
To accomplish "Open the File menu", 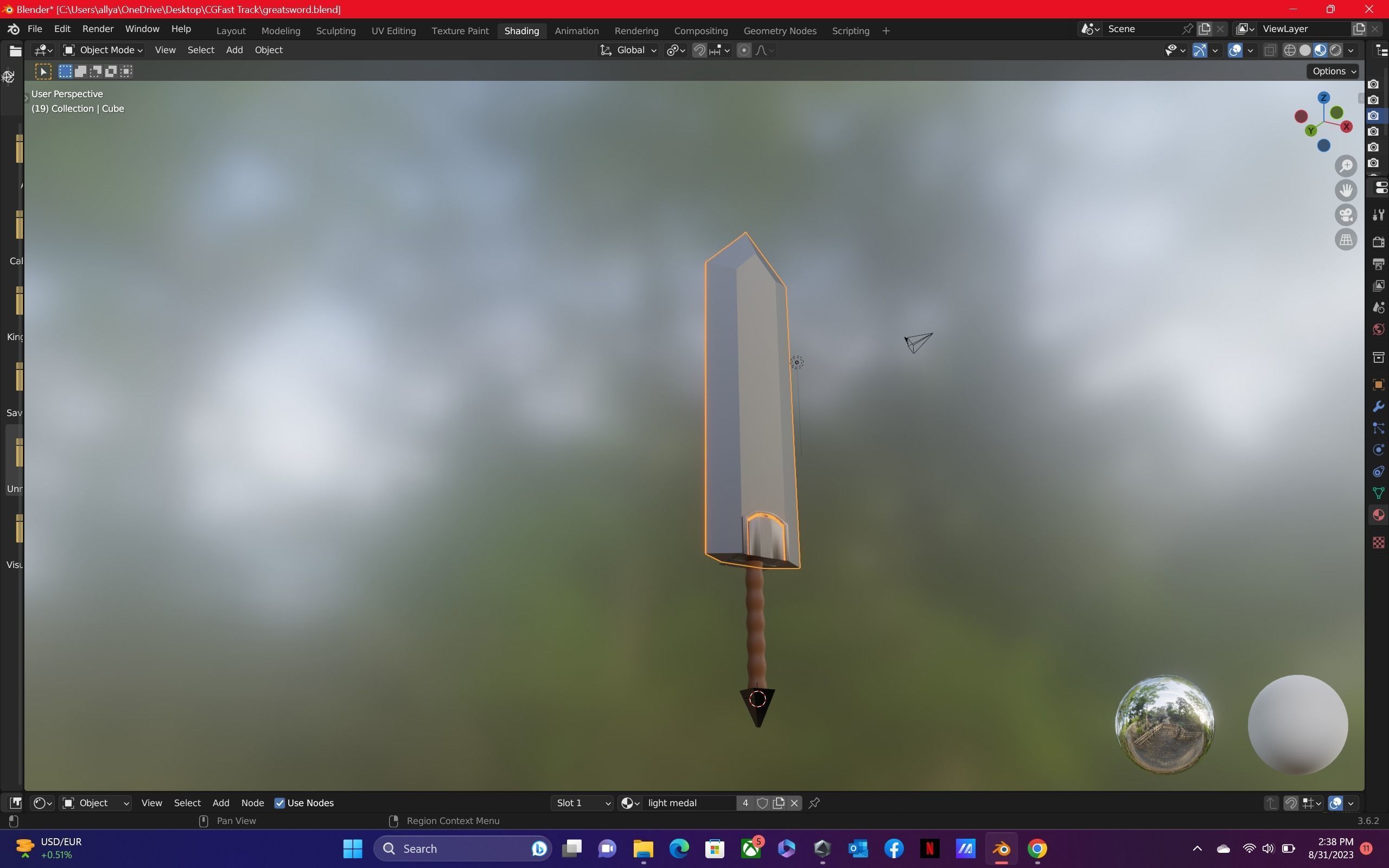I will click(34, 29).
